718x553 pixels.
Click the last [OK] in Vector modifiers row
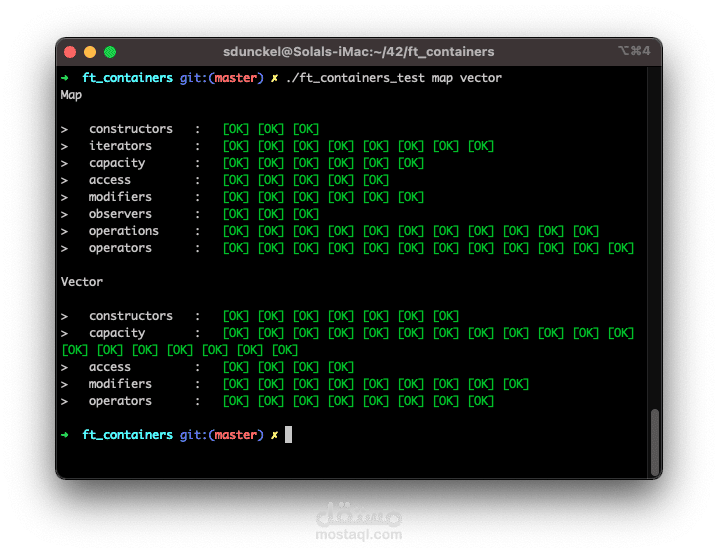(x=516, y=384)
